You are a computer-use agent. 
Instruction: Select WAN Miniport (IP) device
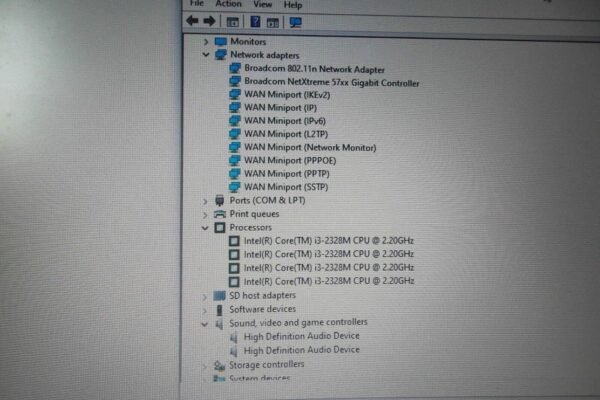[280, 108]
